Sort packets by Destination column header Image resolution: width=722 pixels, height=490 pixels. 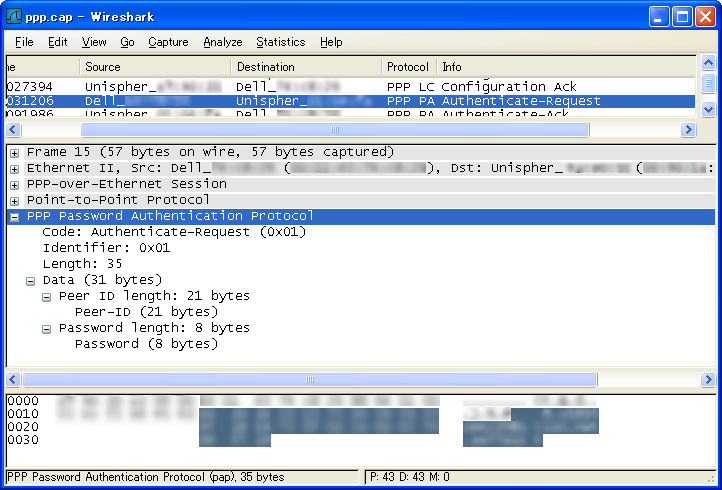pos(306,67)
